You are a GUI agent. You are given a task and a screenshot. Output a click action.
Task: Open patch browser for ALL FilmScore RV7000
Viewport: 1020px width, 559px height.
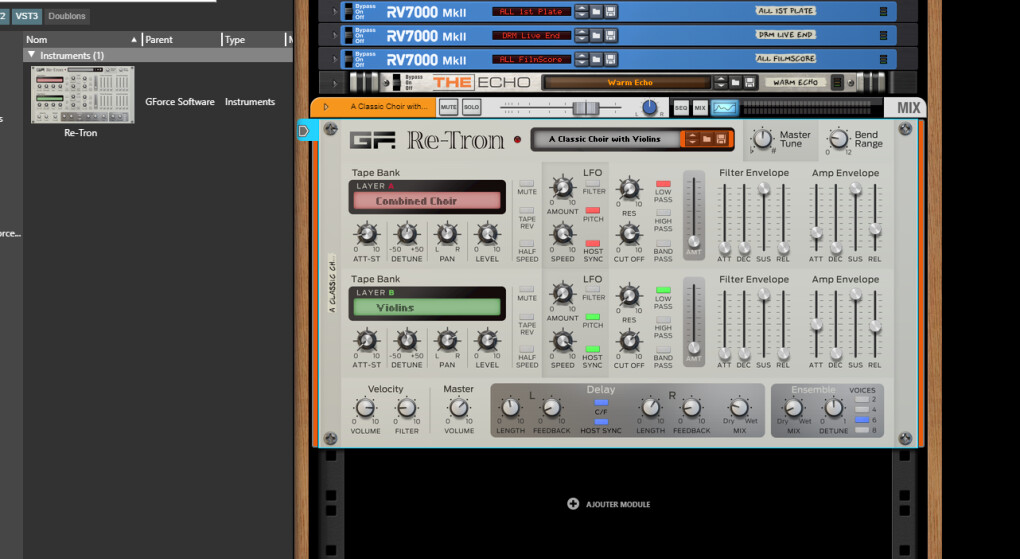[596, 59]
